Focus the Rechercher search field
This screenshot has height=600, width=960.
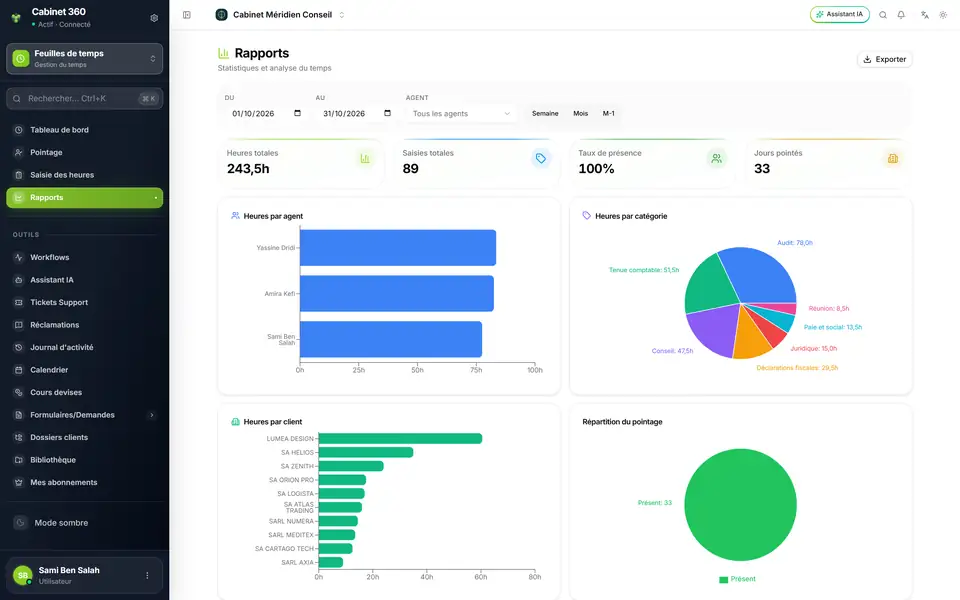(x=84, y=99)
